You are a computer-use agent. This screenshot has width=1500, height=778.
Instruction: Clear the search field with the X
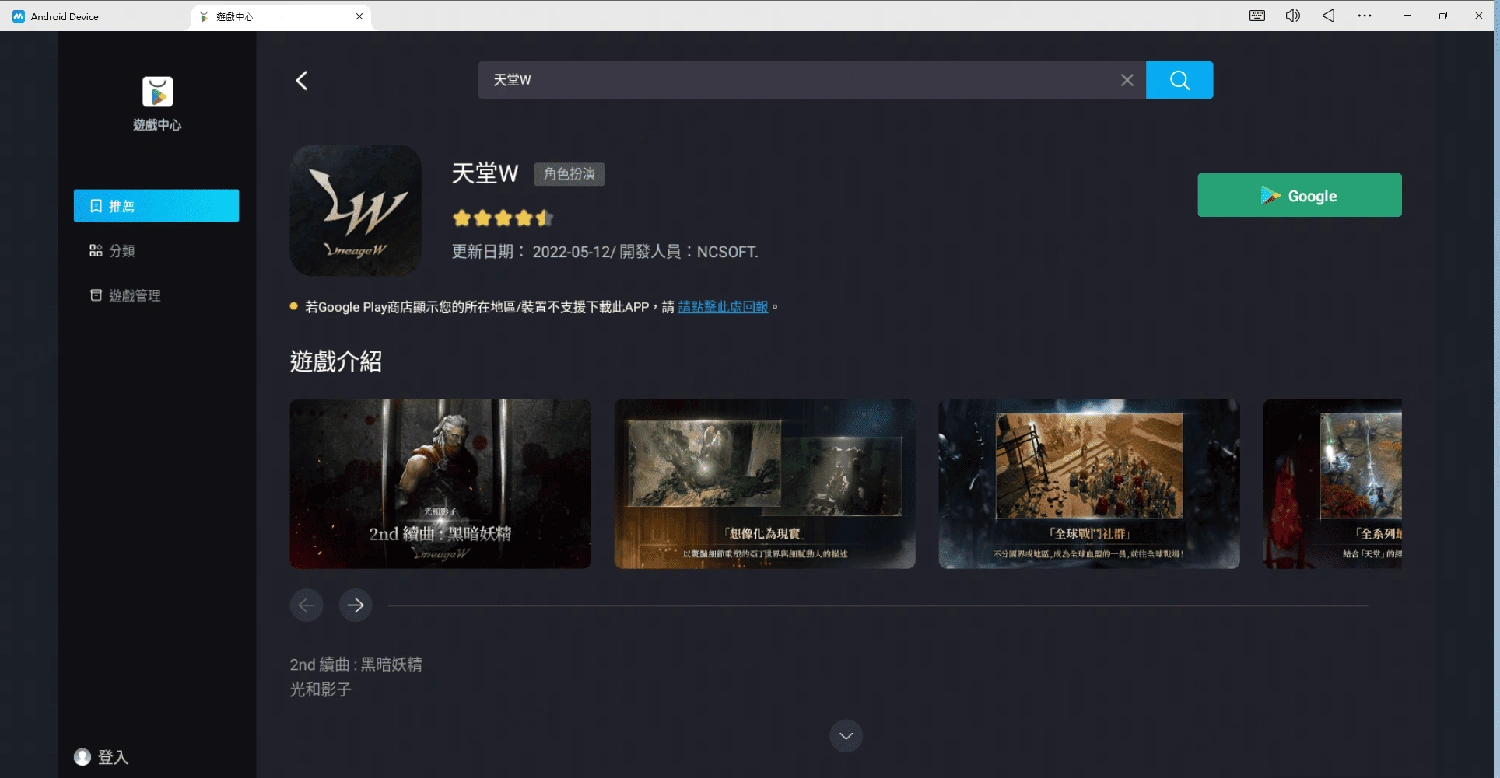1127,79
